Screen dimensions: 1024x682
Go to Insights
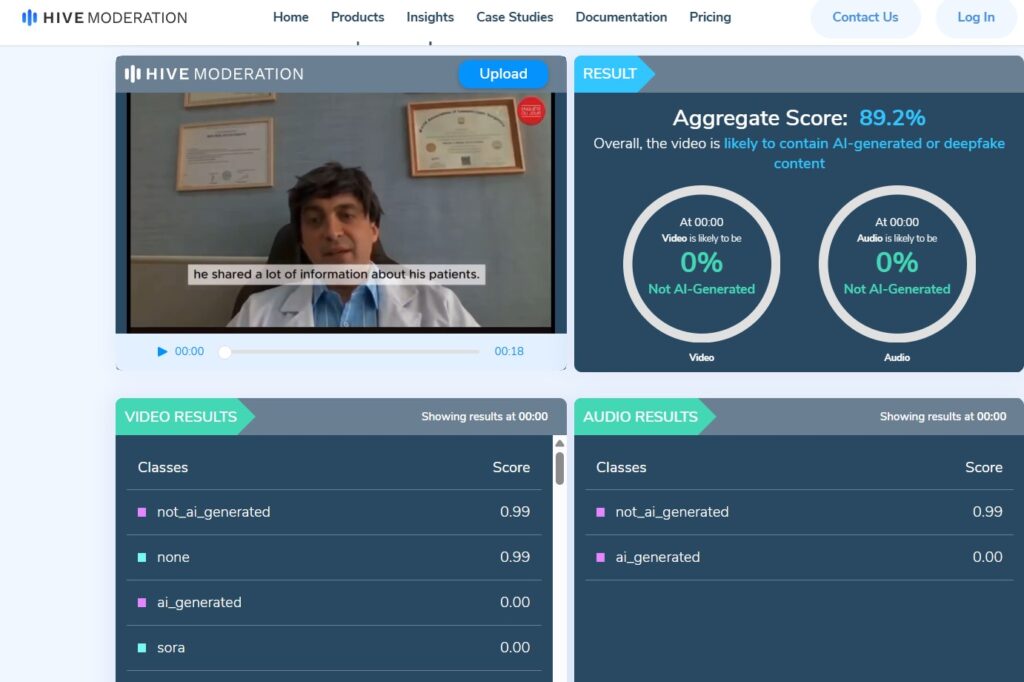[x=430, y=17]
